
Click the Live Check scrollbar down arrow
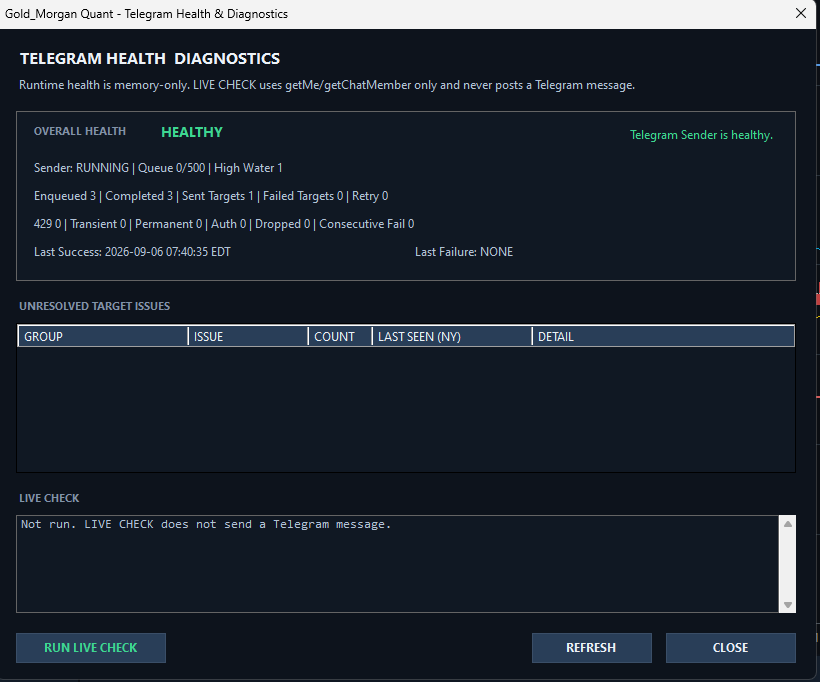tap(788, 605)
